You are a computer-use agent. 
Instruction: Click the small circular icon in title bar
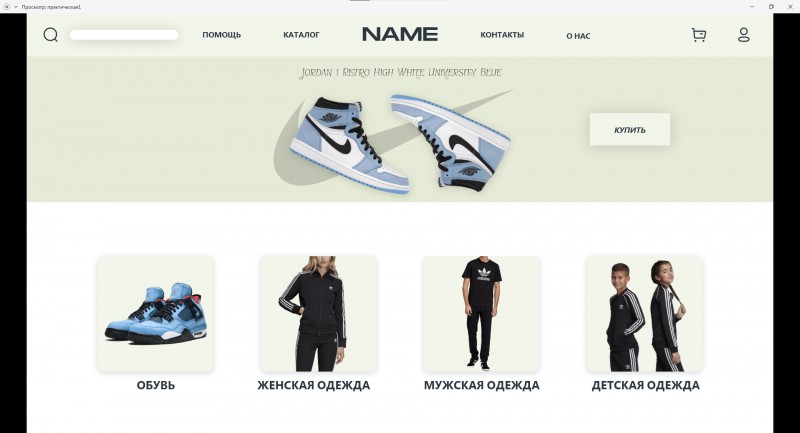[x=7, y=7]
